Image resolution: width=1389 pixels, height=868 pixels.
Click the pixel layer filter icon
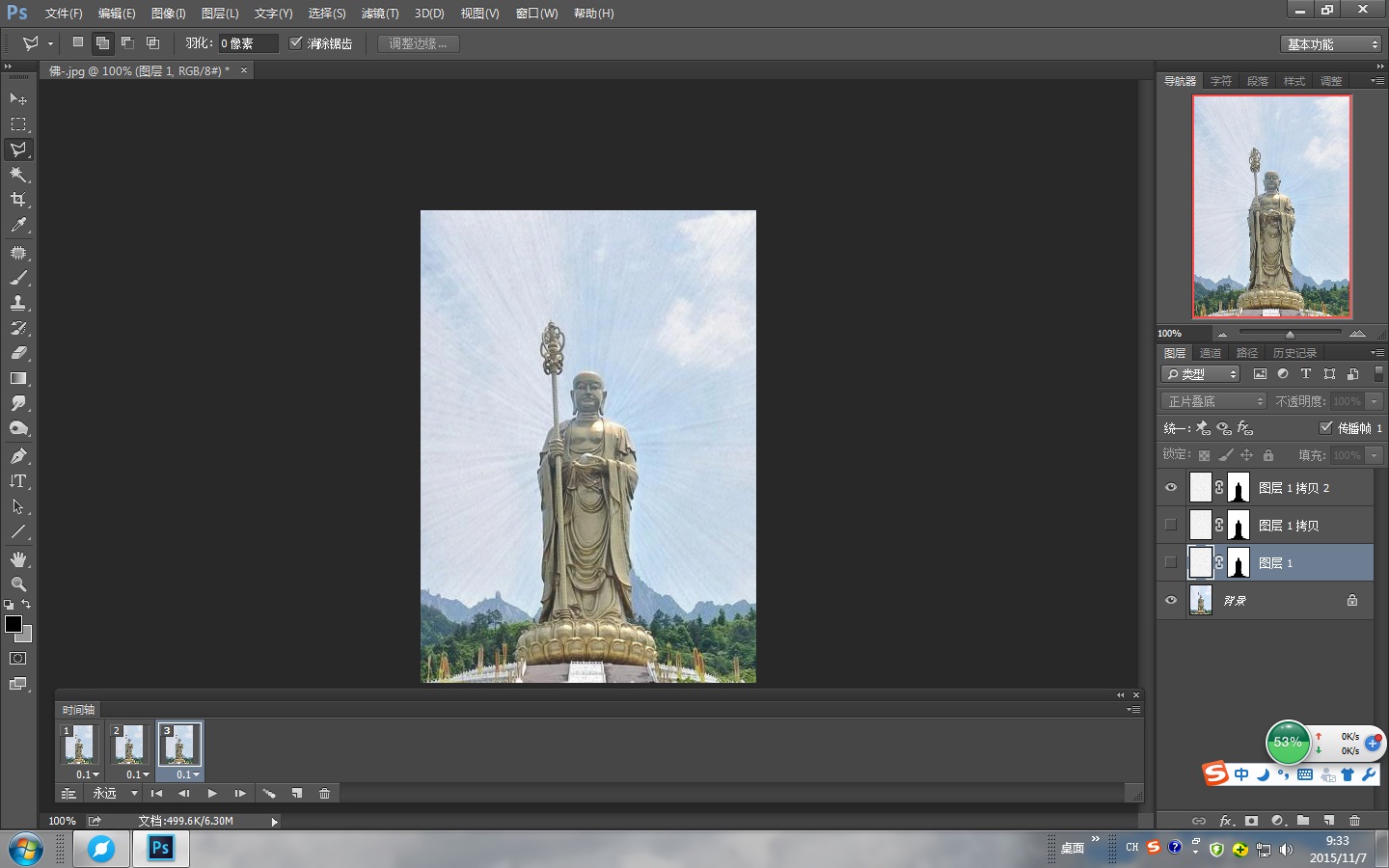coord(1260,374)
